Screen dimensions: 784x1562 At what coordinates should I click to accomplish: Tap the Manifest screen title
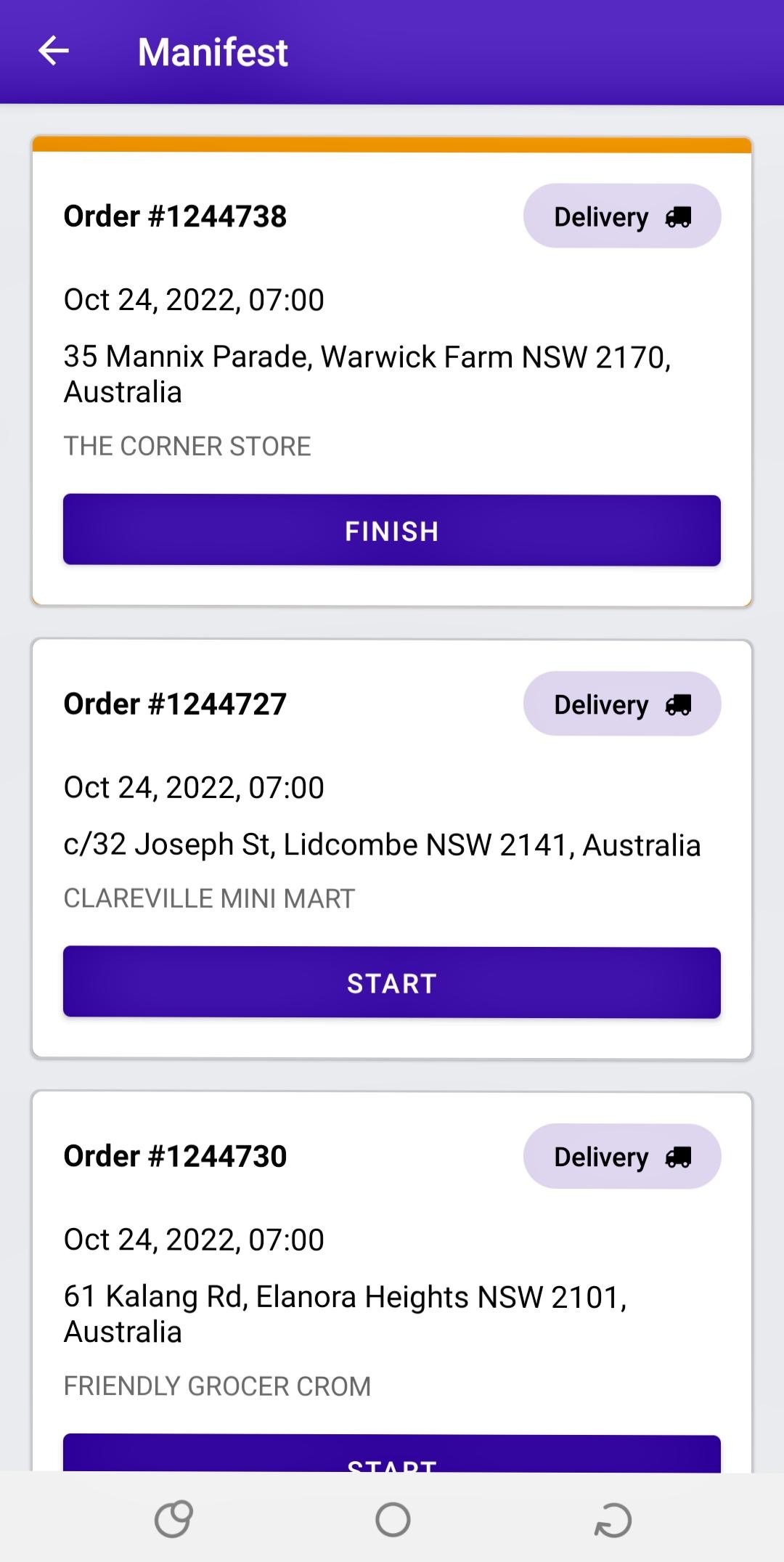(213, 52)
